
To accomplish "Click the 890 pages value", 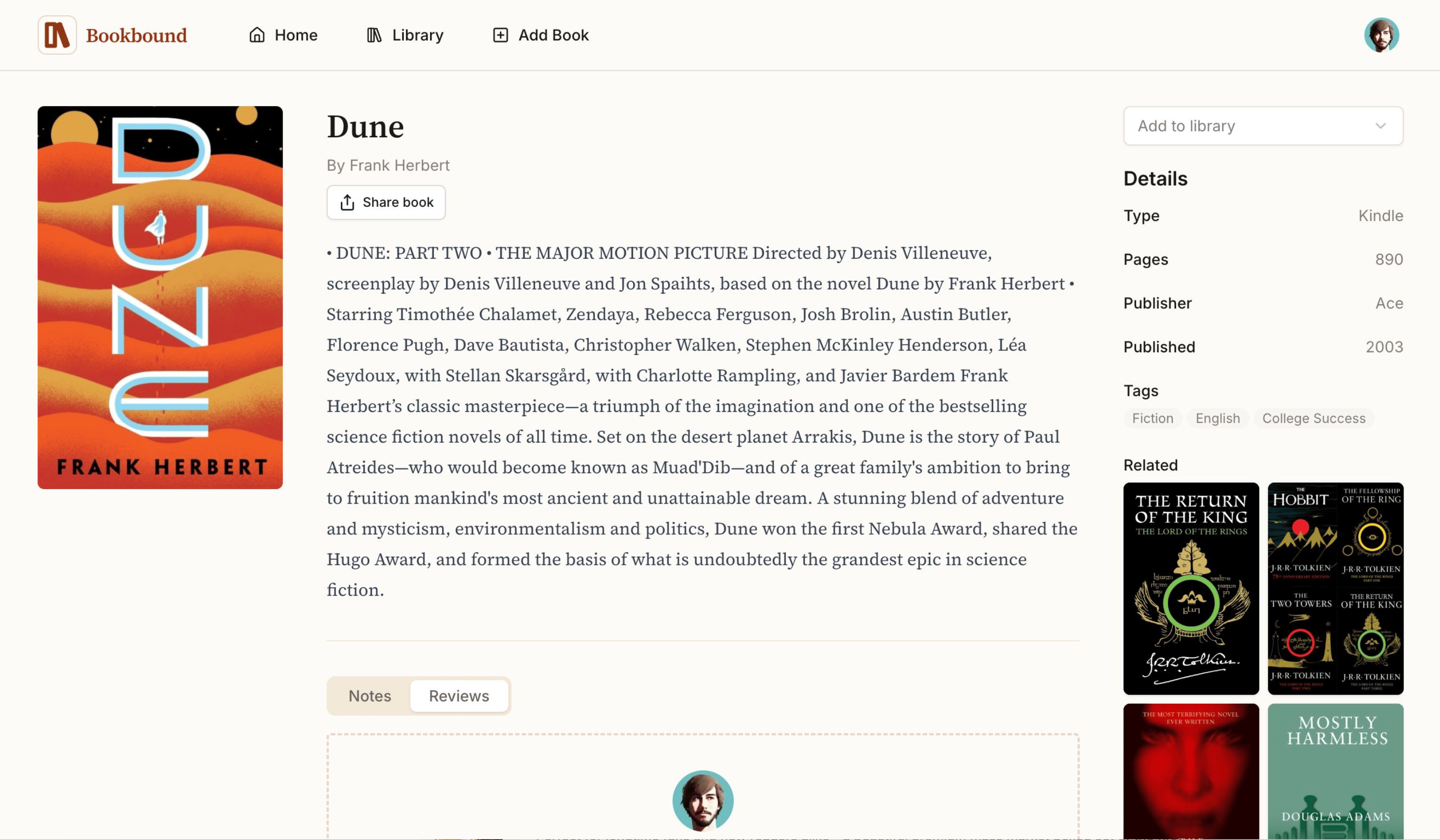I will (1389, 259).
